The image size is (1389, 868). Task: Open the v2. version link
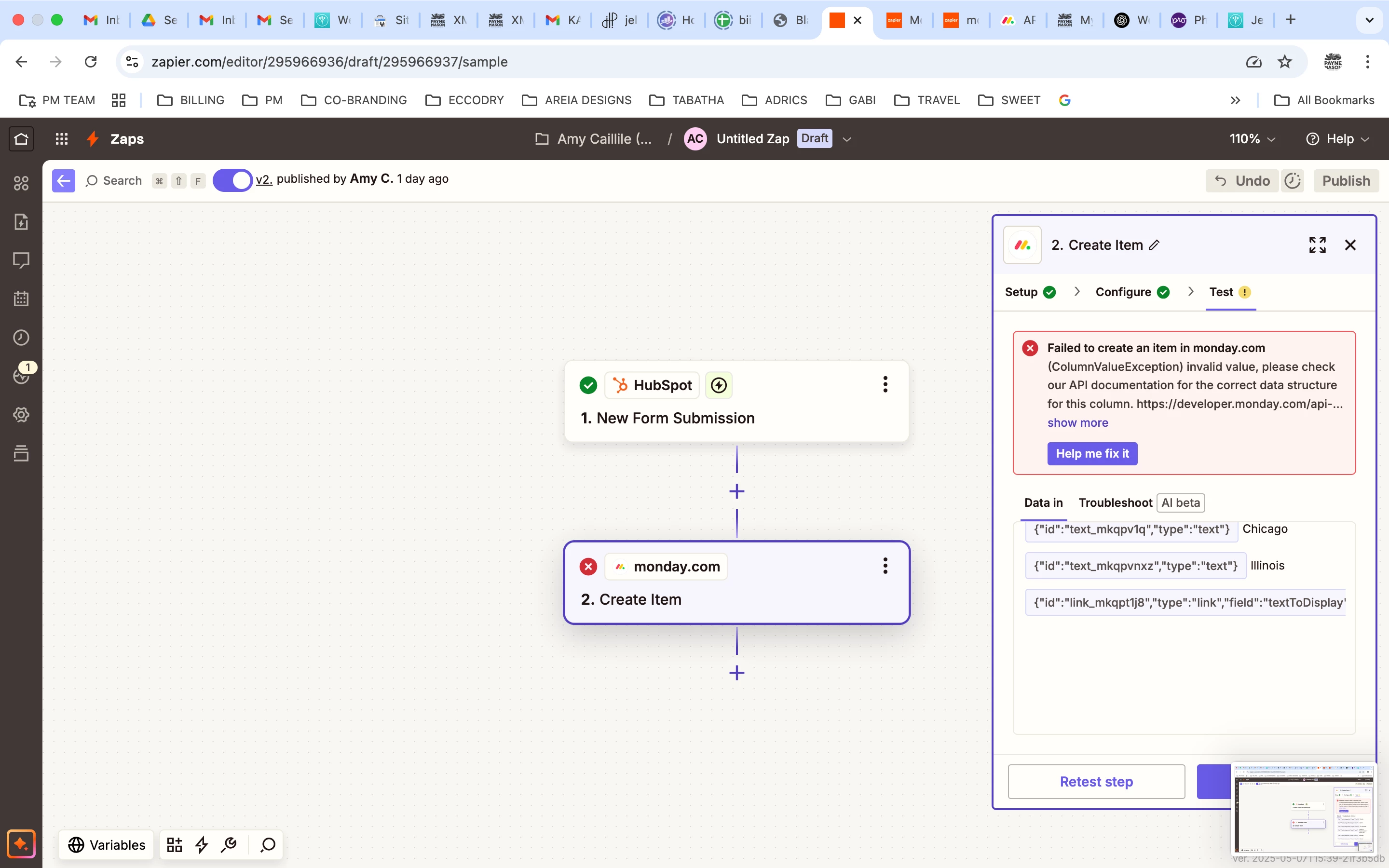point(264,179)
